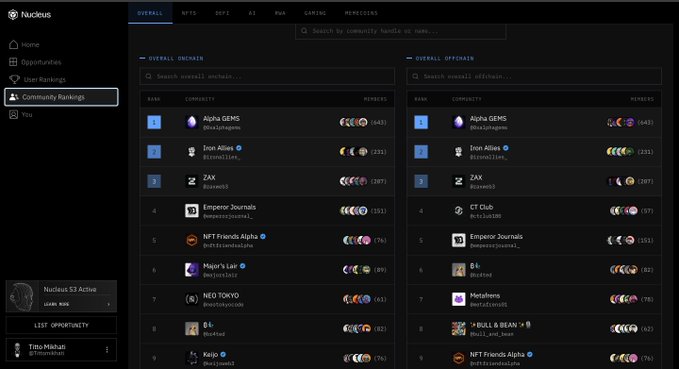Image resolution: width=679 pixels, height=369 pixels.
Task: View Alpha GEMS member avatars in onchain list
Action: [x=353, y=122]
